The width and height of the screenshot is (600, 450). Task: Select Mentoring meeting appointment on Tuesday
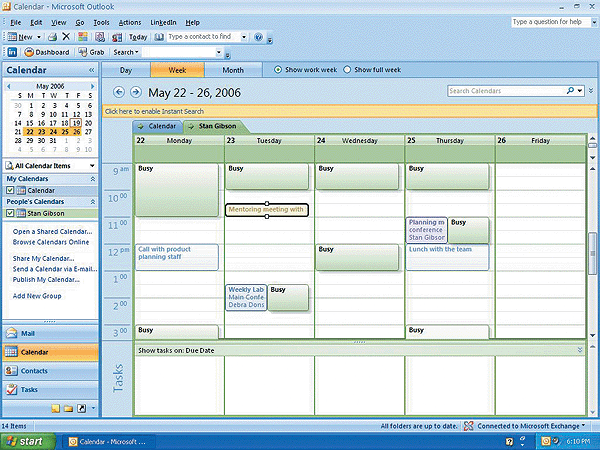tap(267, 210)
